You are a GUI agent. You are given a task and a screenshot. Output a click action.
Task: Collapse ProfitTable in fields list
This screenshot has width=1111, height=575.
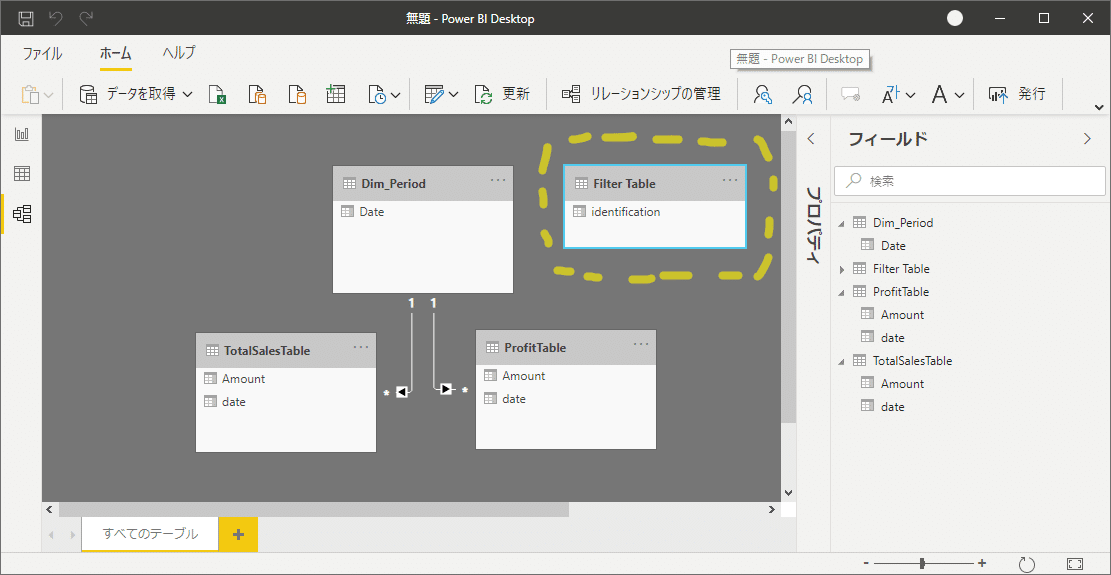coord(842,292)
